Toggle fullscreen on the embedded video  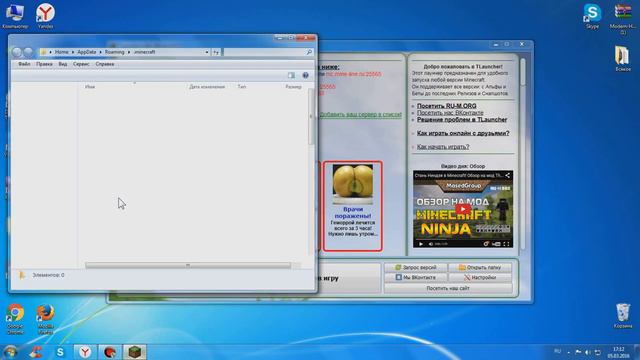coord(506,244)
